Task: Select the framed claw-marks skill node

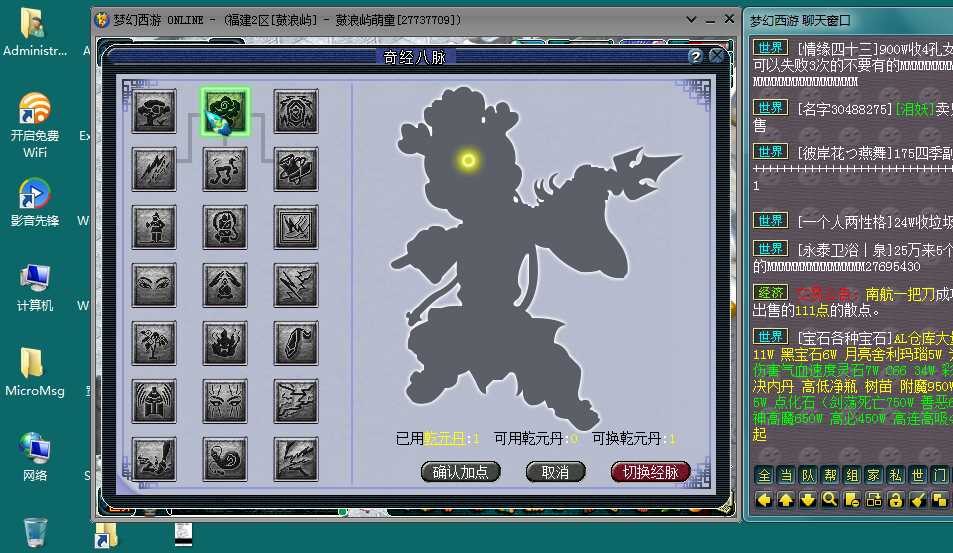Action: 296,227
